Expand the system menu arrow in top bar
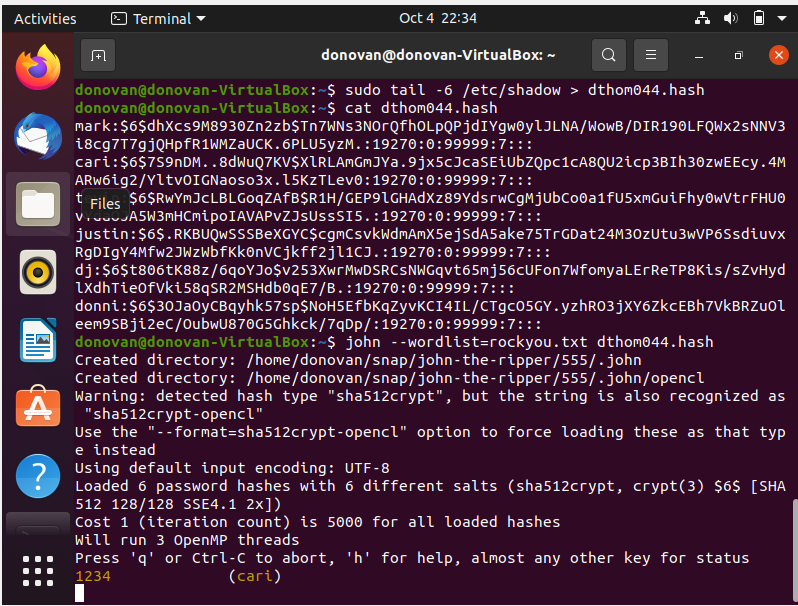This screenshot has width=798, height=606. click(782, 19)
